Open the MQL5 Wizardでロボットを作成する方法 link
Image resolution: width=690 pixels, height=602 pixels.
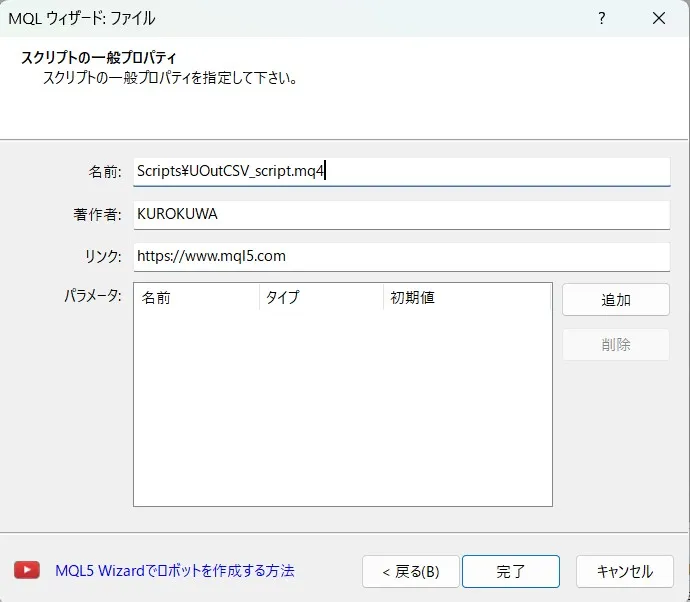coord(175,571)
